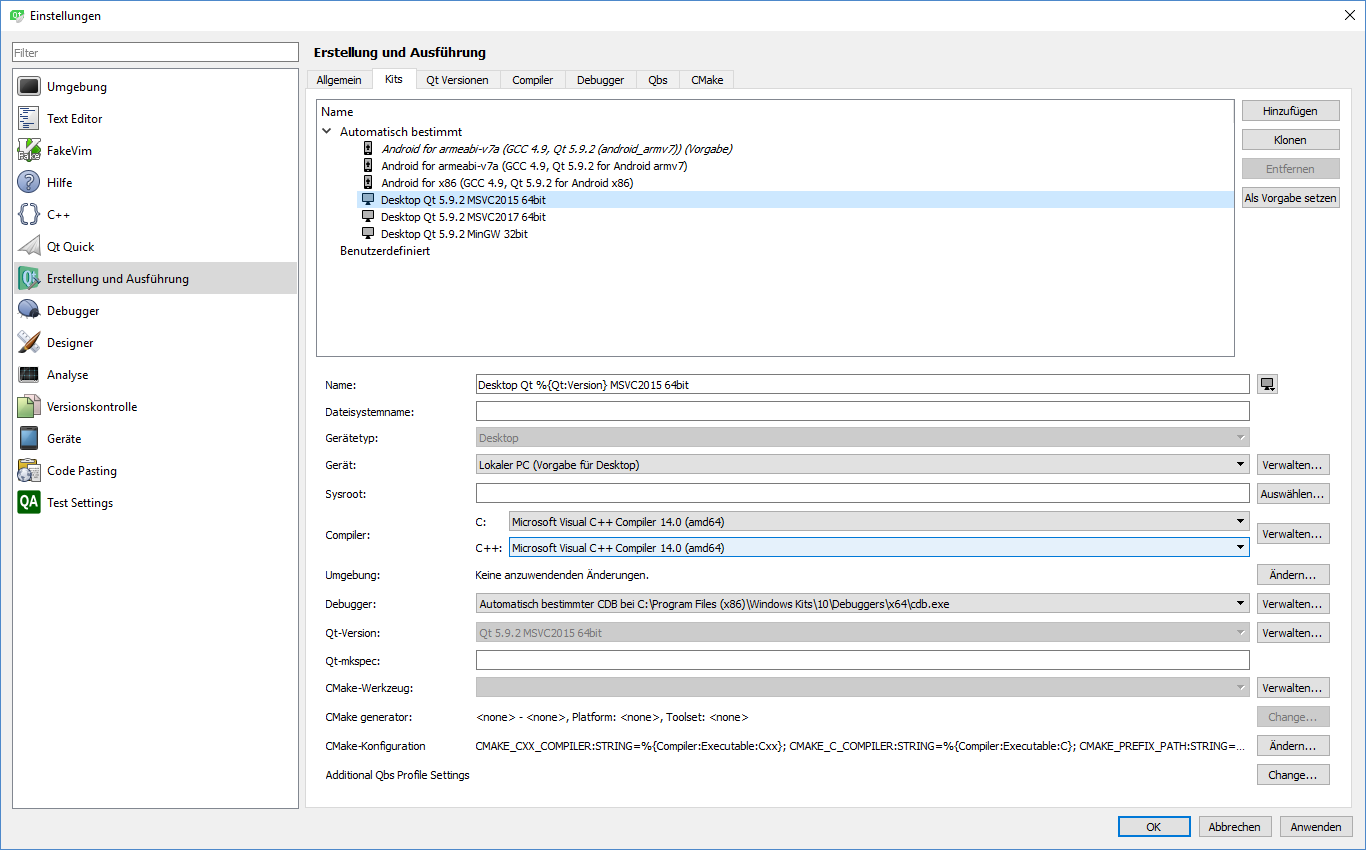
Task: Click the Hinzufügen button
Action: coord(1290,111)
